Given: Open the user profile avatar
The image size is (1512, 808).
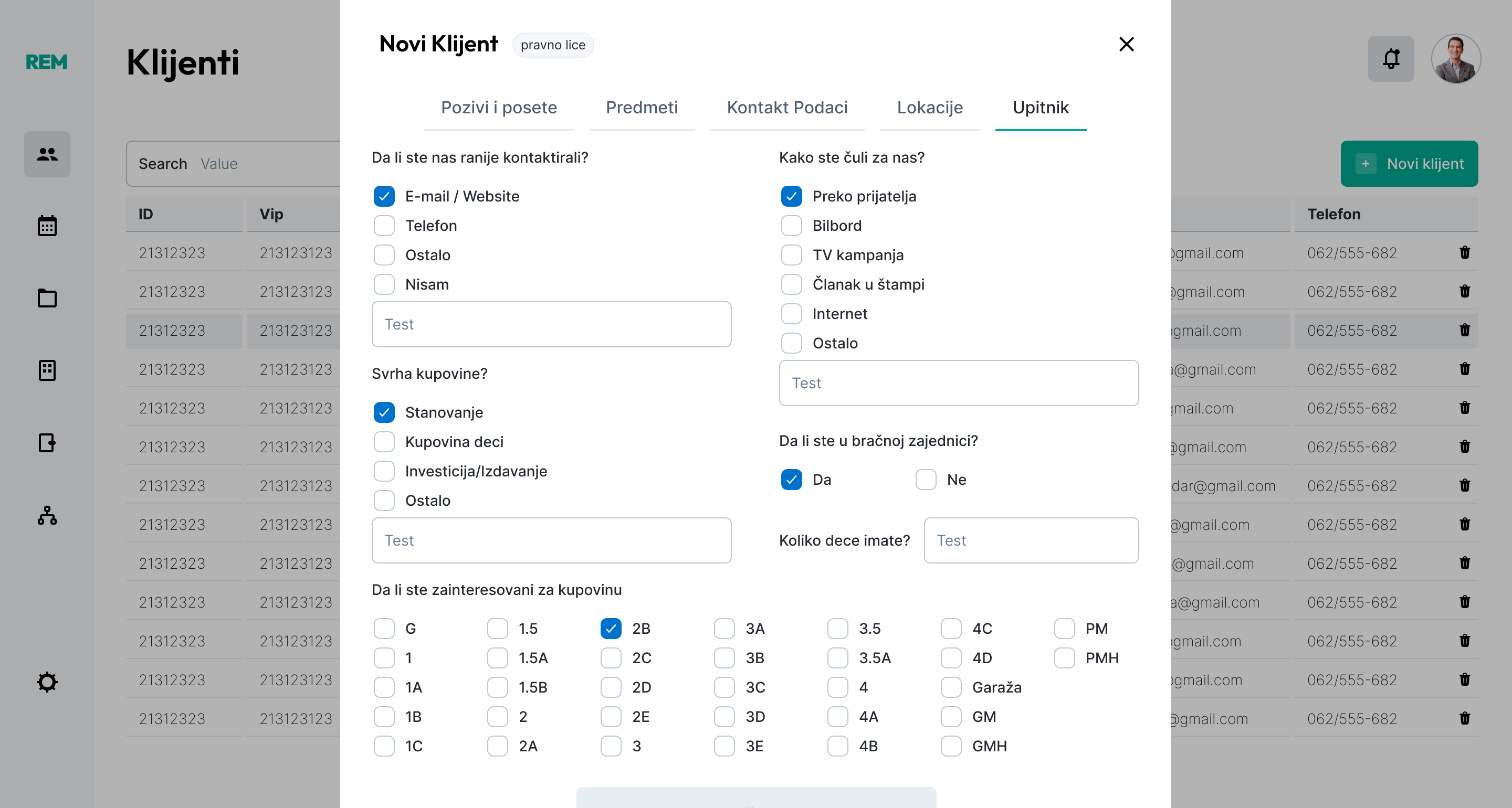Looking at the screenshot, I should point(1456,59).
